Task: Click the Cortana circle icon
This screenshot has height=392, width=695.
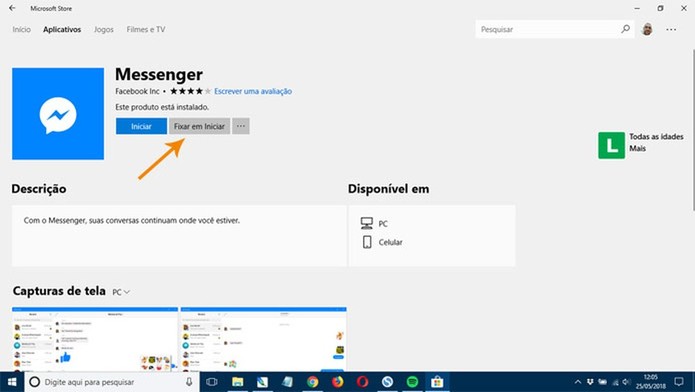Action: coord(35,382)
